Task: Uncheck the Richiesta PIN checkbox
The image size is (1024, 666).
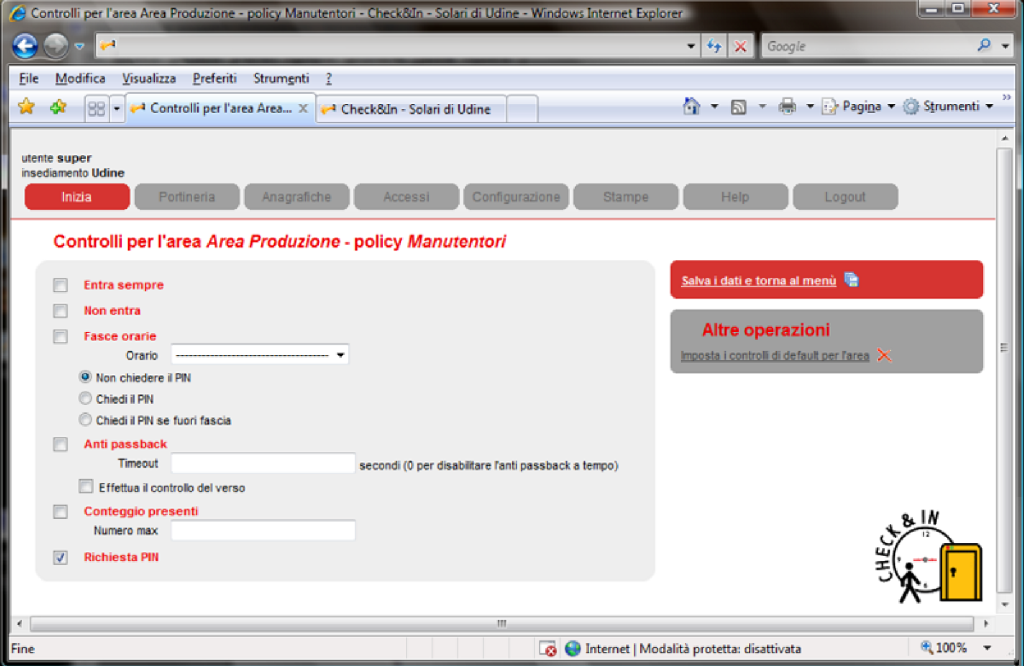Action: click(x=60, y=557)
